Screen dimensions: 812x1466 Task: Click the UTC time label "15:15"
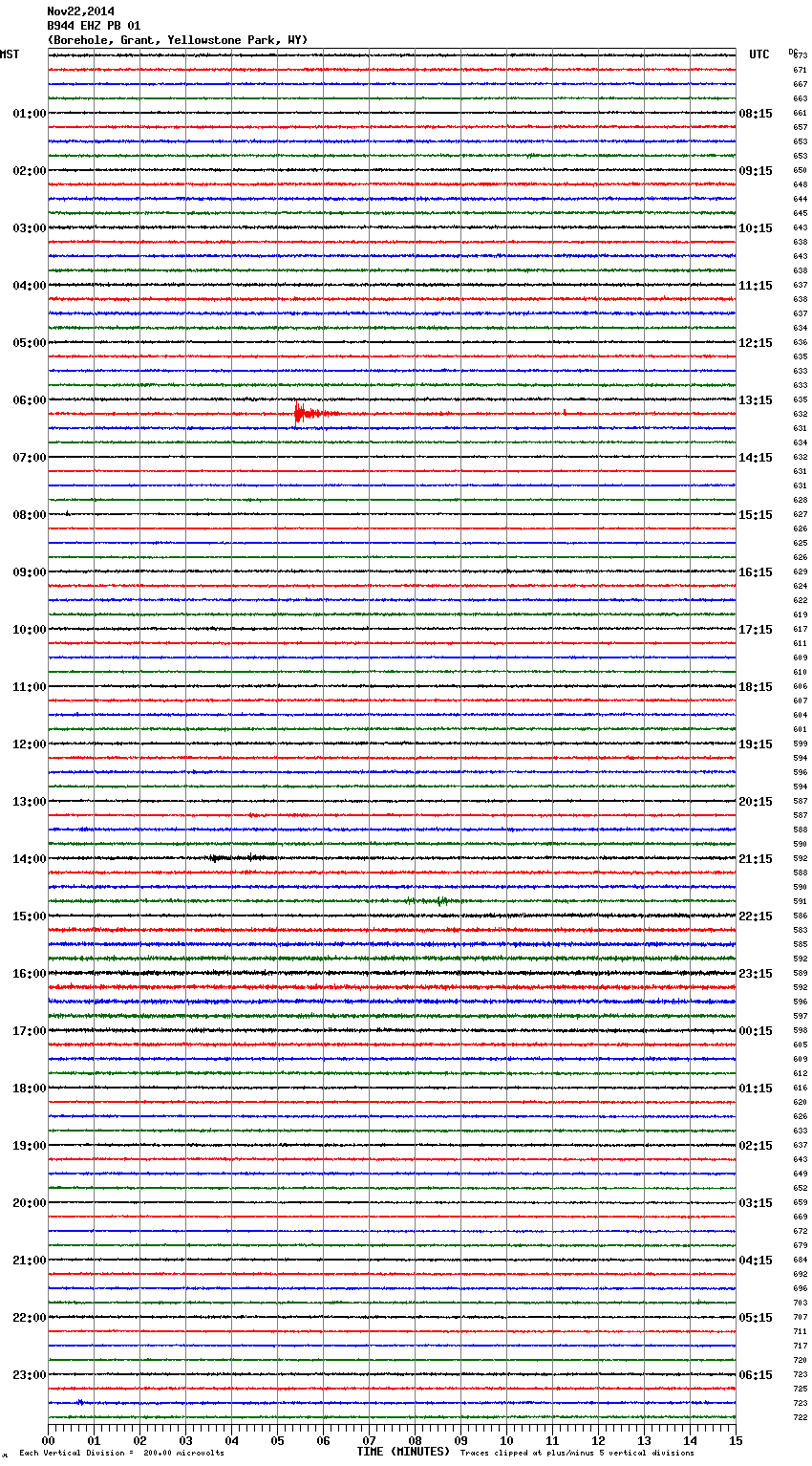tap(756, 515)
